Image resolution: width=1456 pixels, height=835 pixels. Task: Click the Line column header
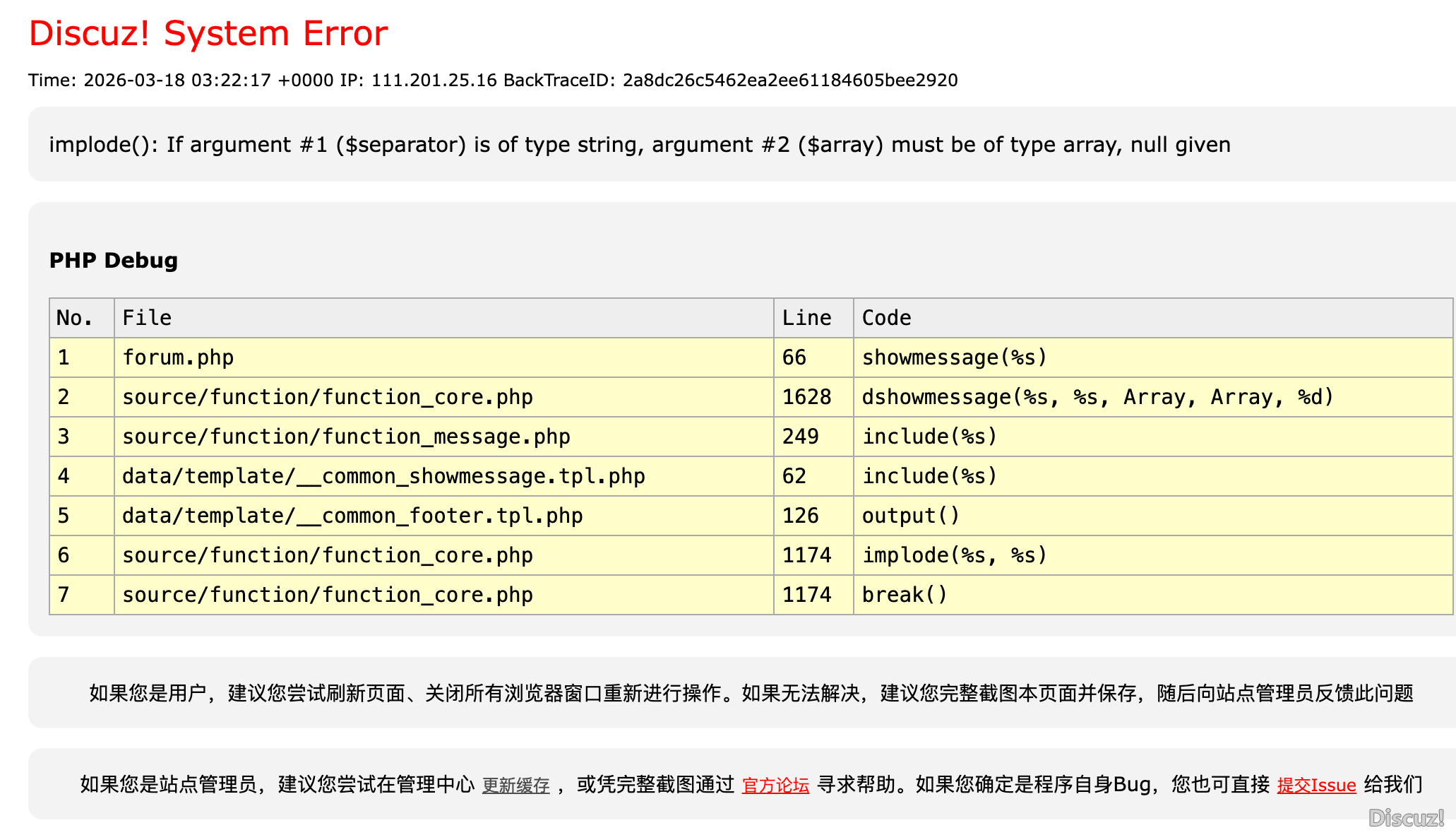click(806, 318)
